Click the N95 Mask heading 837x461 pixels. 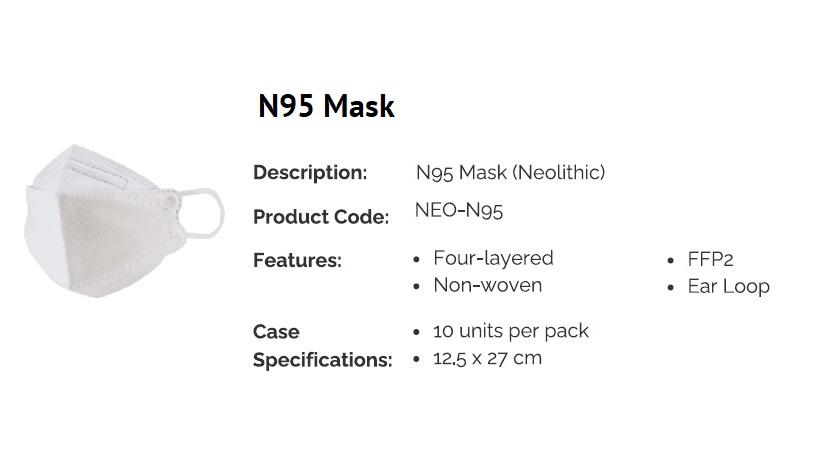coord(326,106)
